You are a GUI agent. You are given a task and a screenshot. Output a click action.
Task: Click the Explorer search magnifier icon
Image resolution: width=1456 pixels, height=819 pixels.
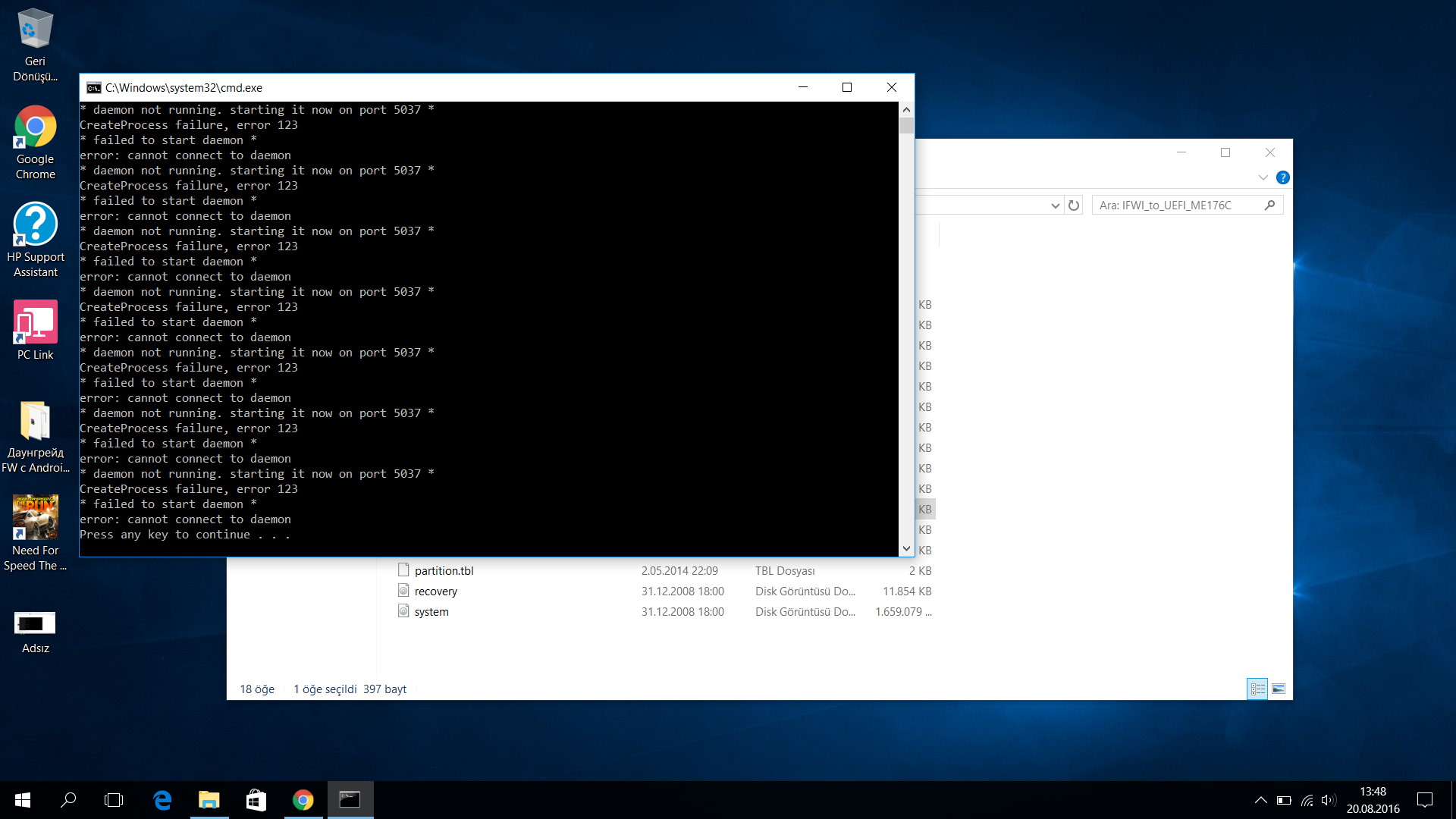point(1269,206)
